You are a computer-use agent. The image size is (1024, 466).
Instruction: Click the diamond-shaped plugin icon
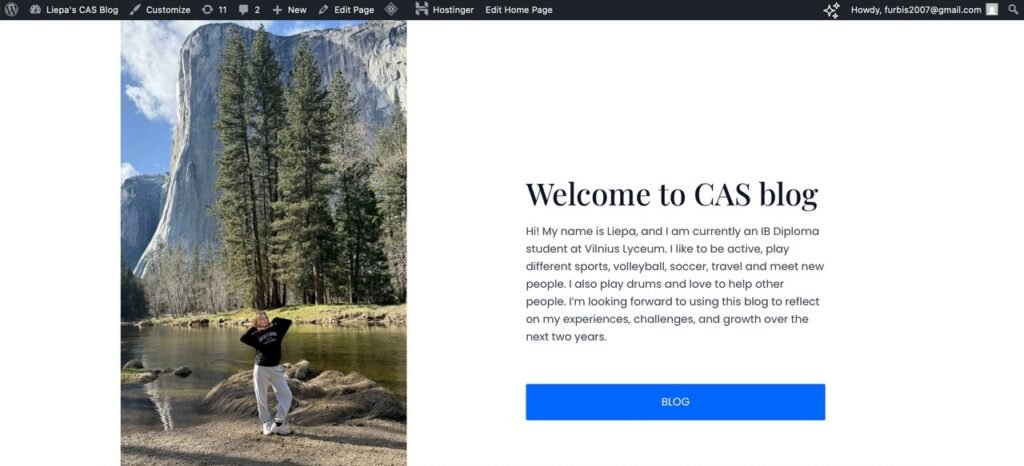tap(391, 10)
